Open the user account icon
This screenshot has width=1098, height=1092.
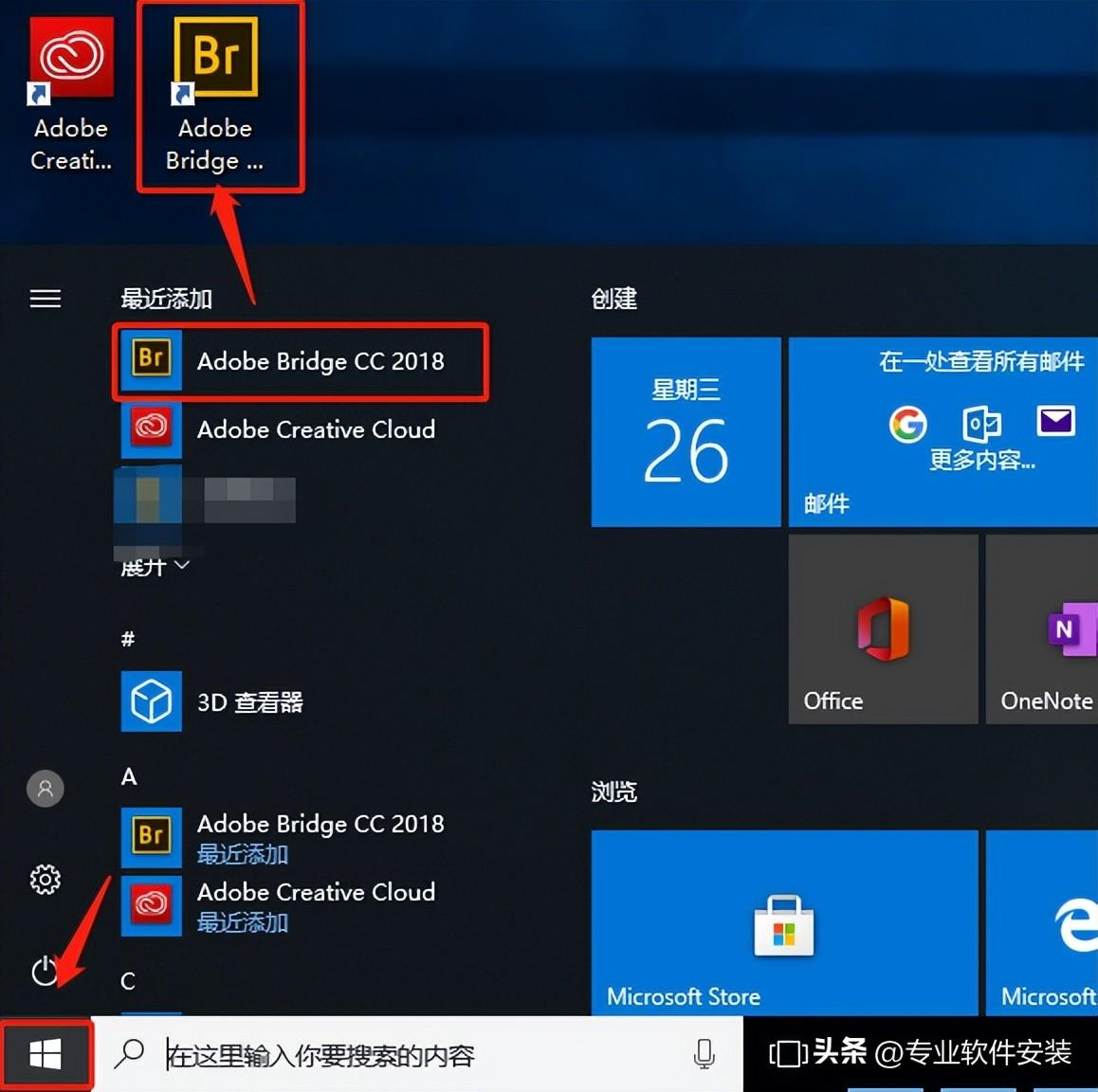(x=46, y=789)
